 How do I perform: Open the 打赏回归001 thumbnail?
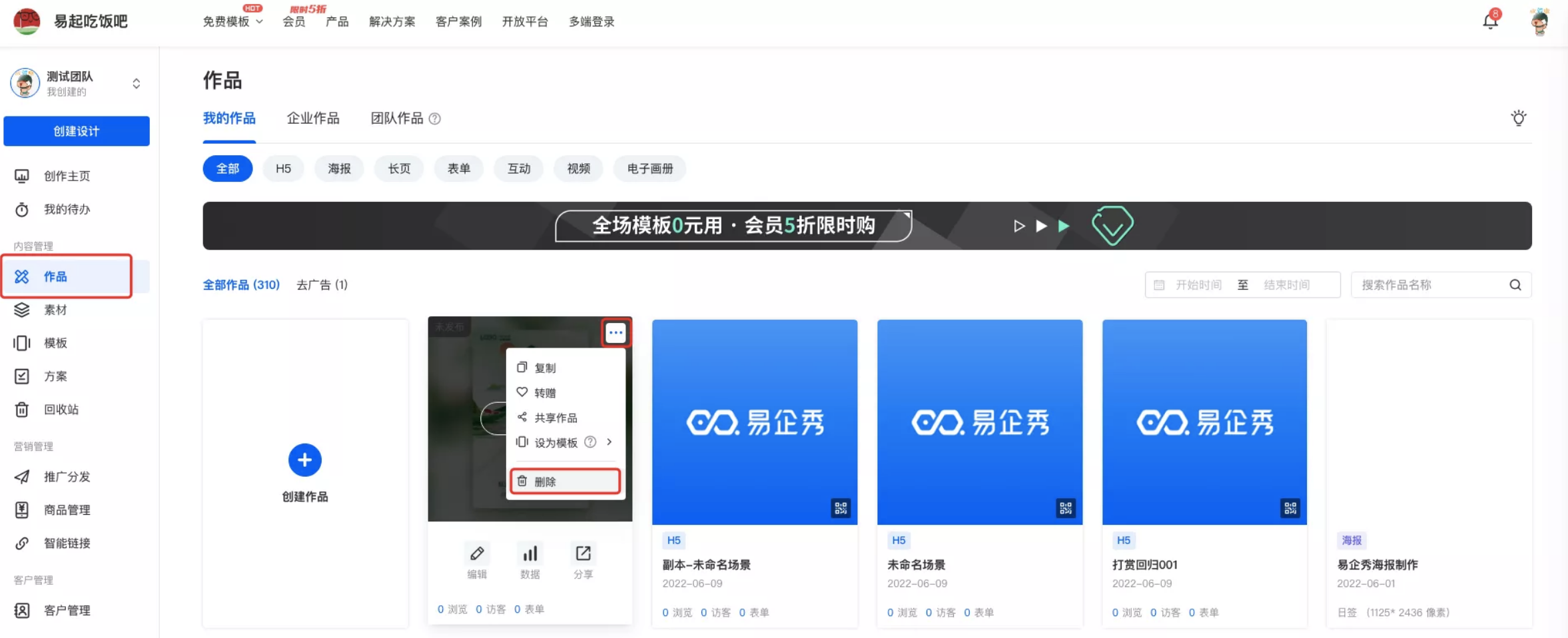(1204, 422)
